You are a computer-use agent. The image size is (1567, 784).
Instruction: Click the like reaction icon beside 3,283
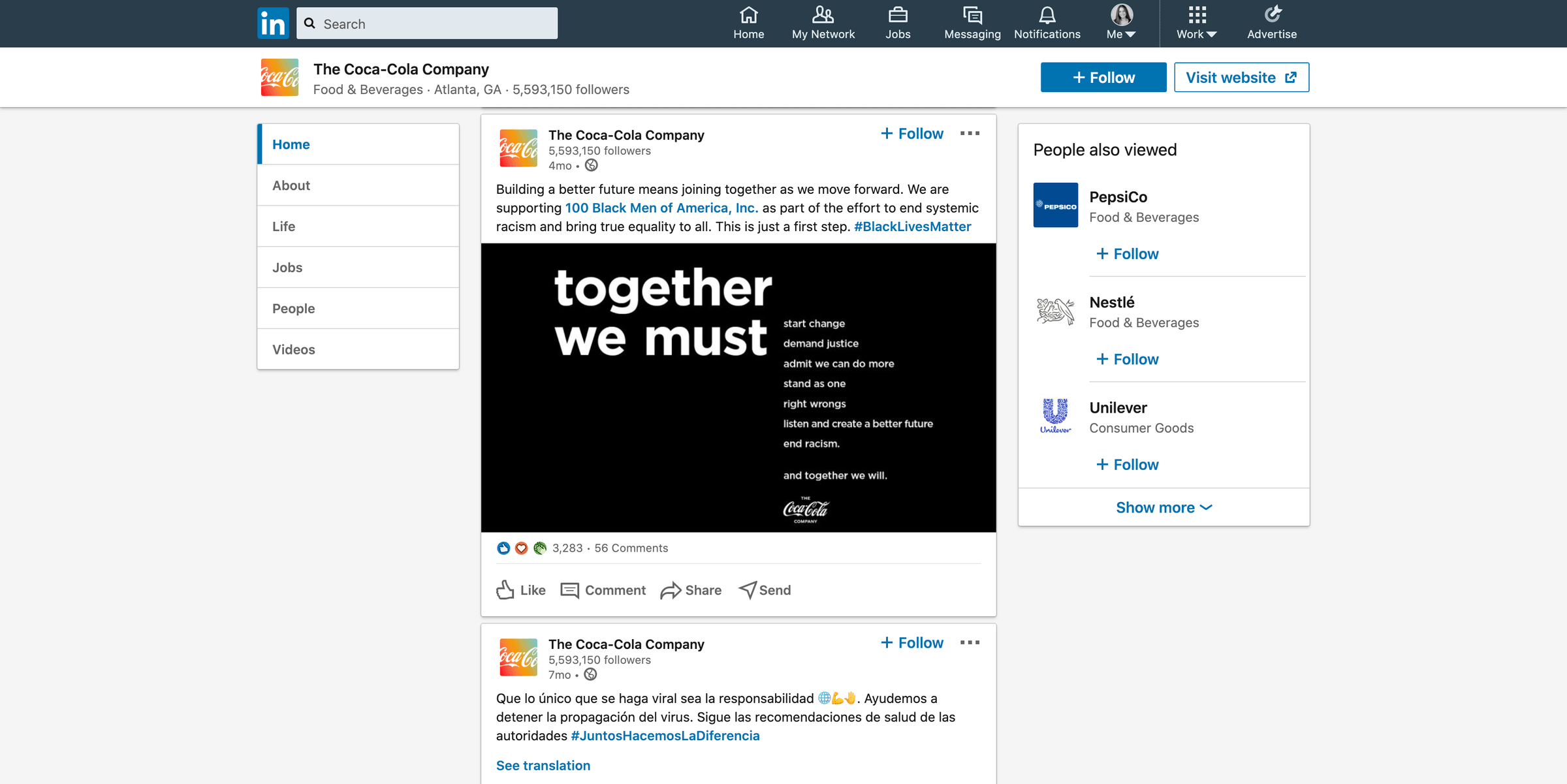pos(503,548)
